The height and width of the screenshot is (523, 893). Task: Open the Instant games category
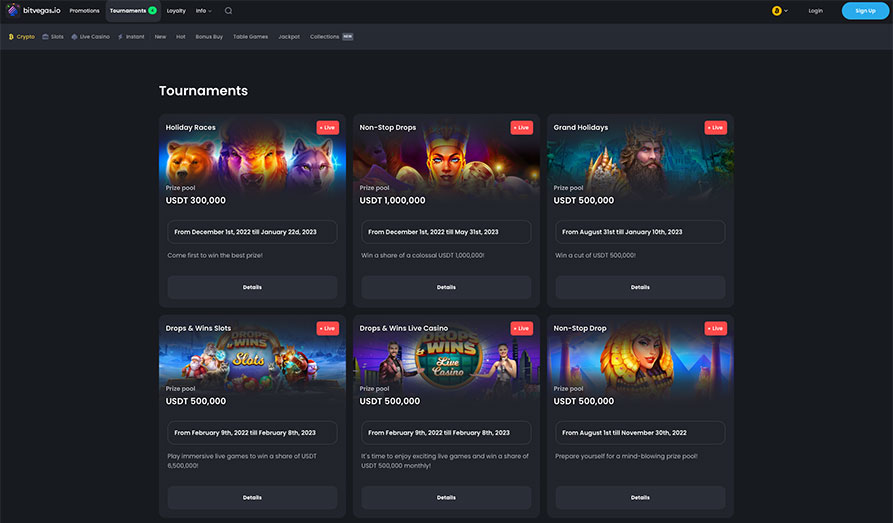coord(131,37)
